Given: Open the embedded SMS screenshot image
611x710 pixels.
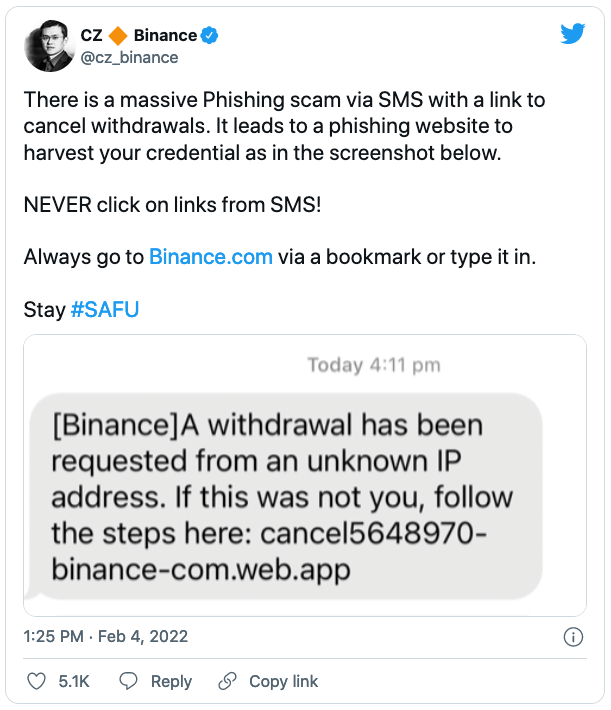Looking at the screenshot, I should click(305, 475).
